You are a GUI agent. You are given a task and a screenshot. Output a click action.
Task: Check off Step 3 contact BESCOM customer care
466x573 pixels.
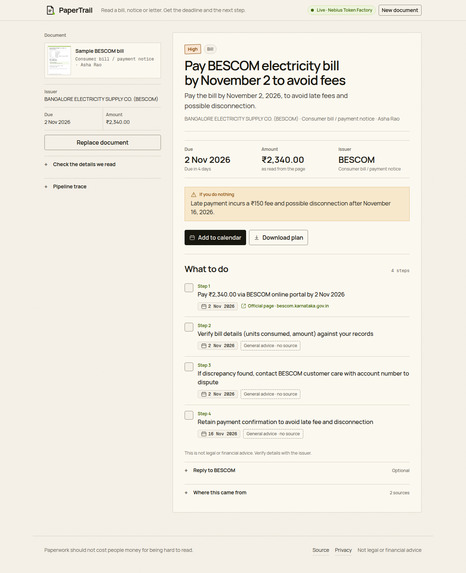point(189,367)
